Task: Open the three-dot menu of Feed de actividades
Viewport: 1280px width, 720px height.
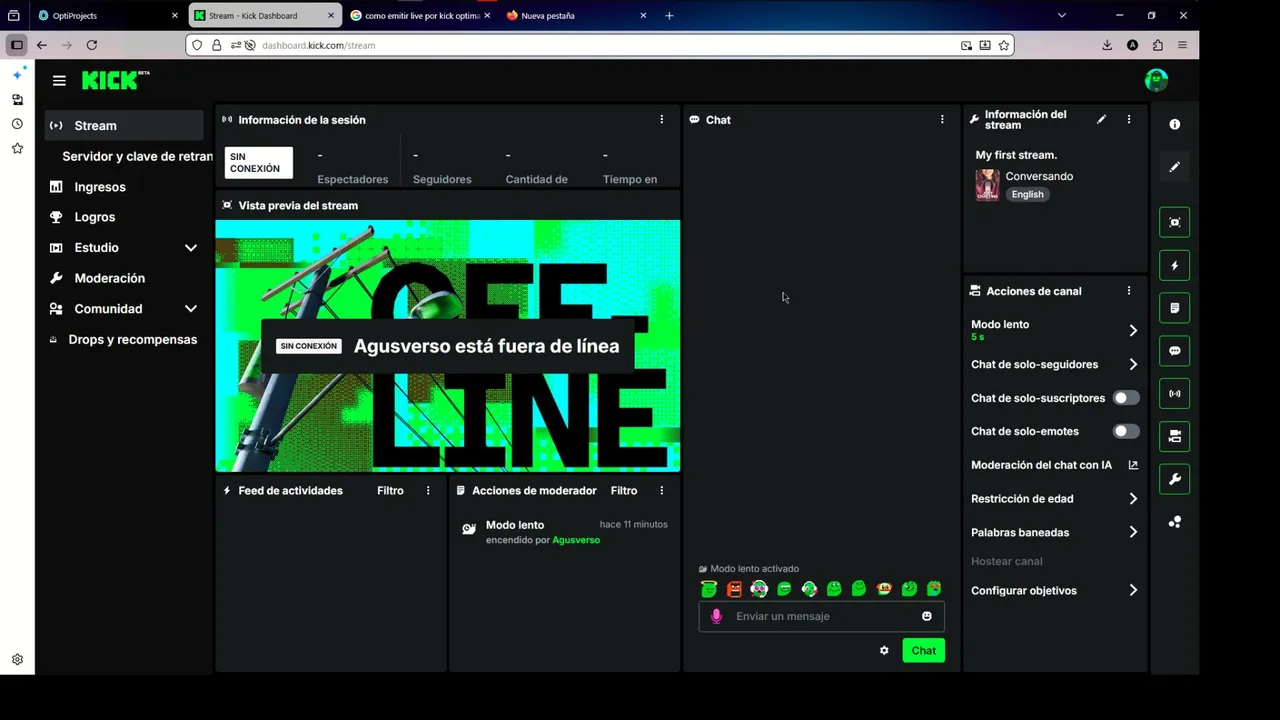Action: point(428,490)
